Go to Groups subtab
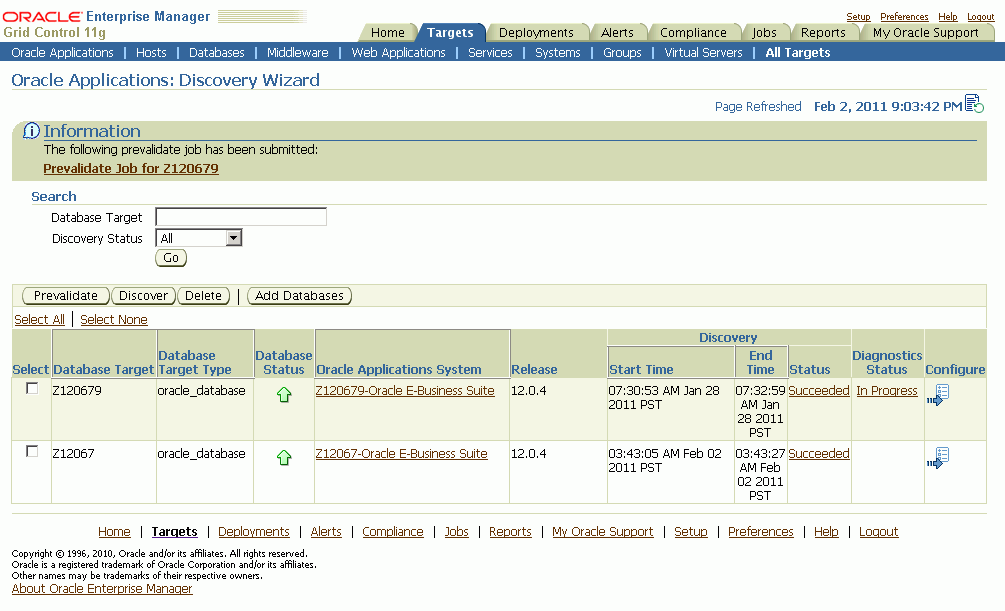The width and height of the screenshot is (1005, 611). (622, 53)
